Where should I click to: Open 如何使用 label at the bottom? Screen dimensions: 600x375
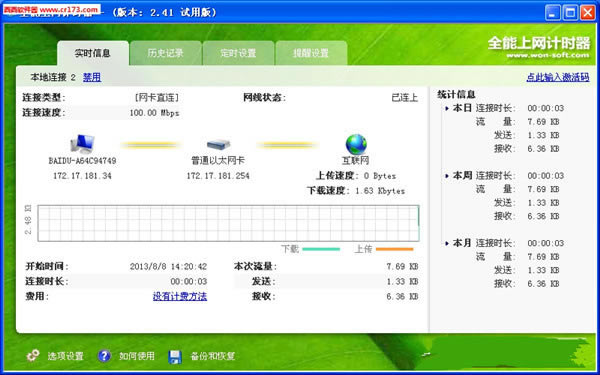137,356
